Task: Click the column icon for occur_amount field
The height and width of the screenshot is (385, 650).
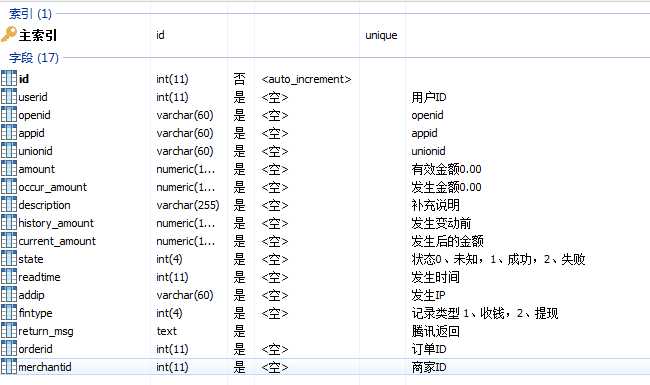Action: [9, 186]
